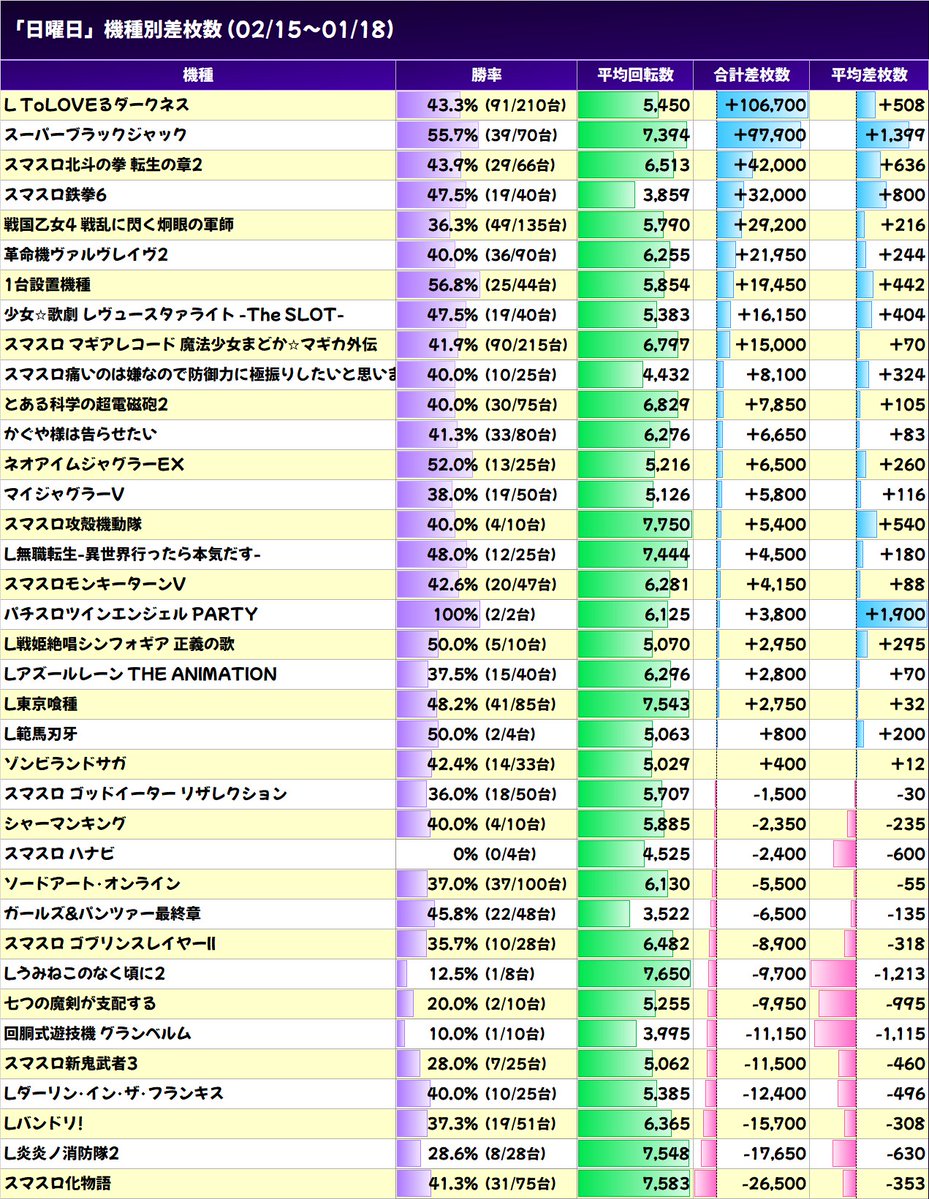
Task: Click the 勝率 column header
Action: [x=486, y=75]
